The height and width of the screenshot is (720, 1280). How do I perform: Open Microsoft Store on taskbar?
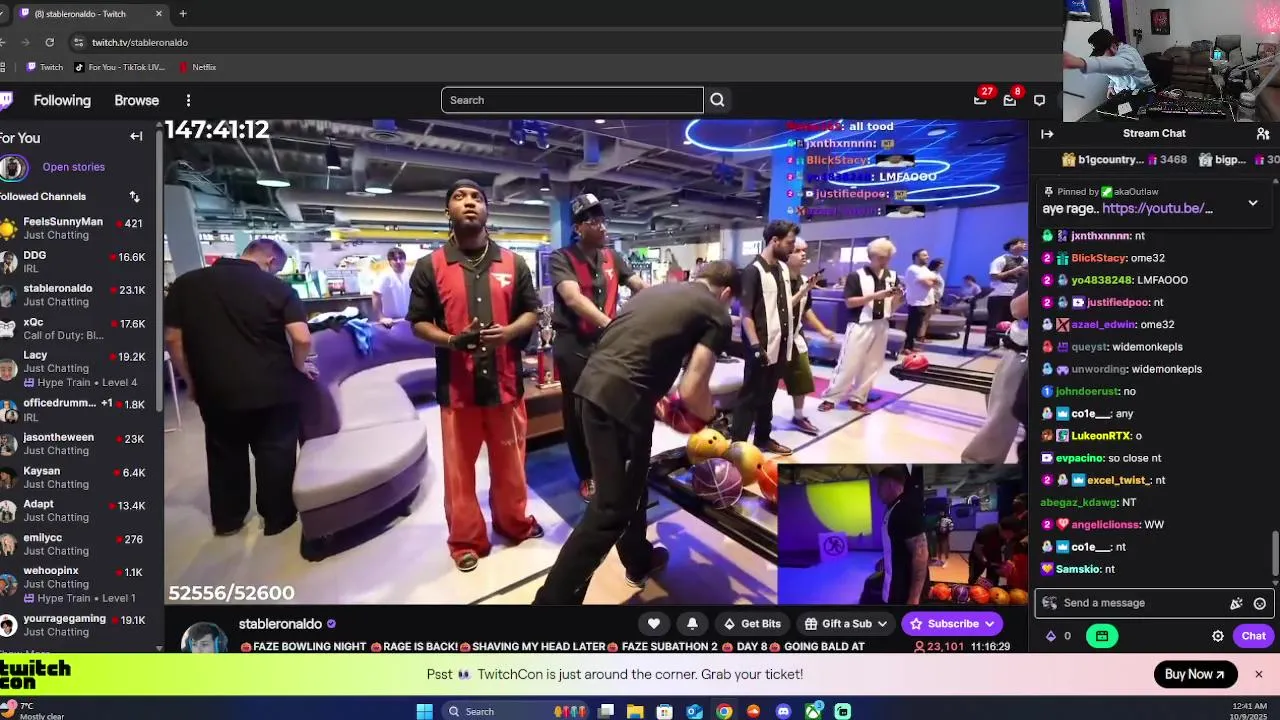tap(664, 711)
